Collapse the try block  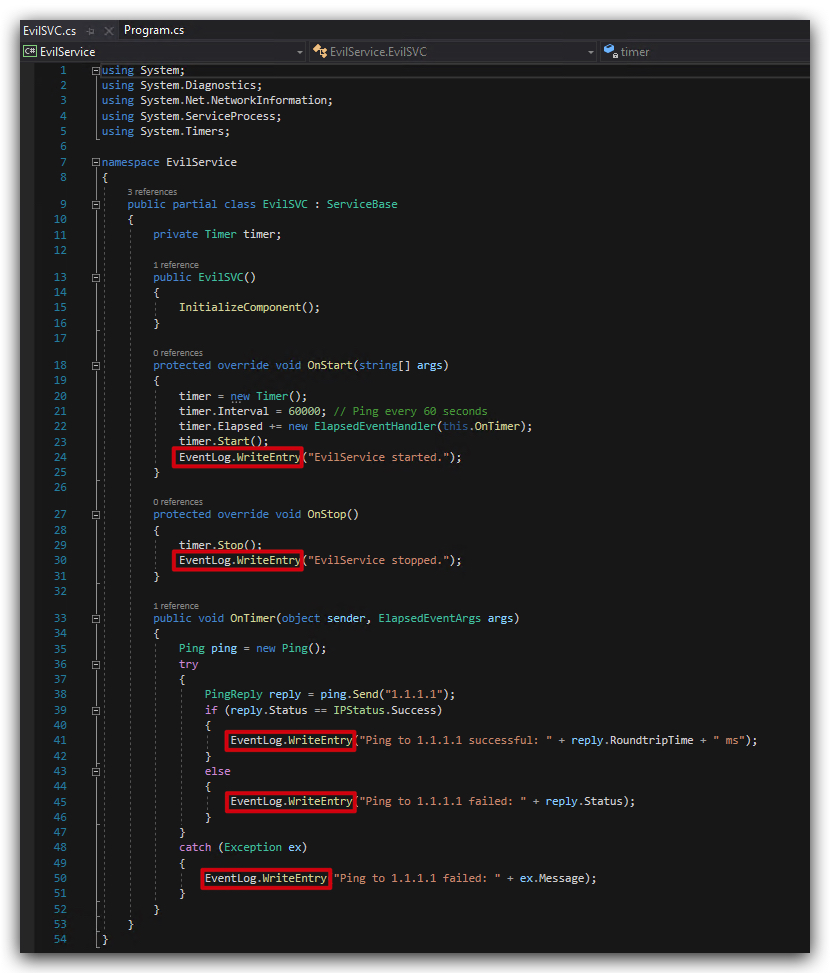[96, 665]
